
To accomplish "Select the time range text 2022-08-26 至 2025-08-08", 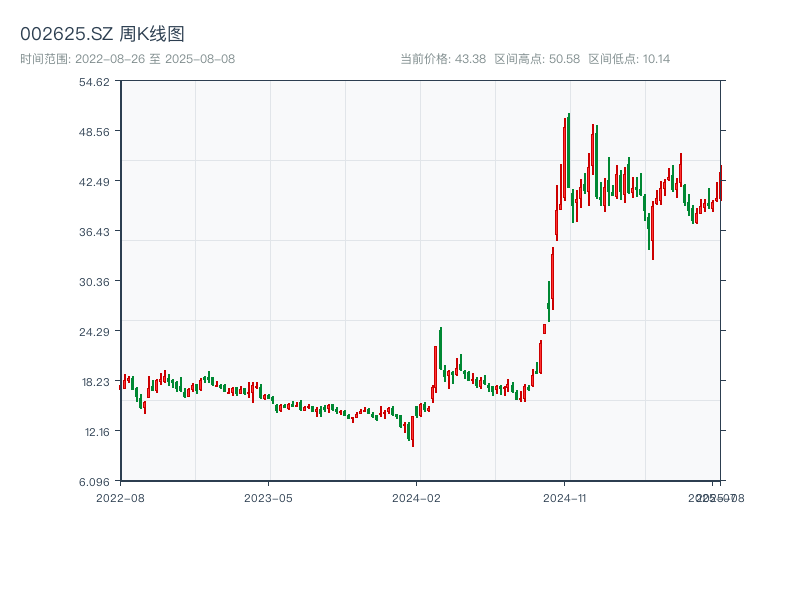I will 127,59.
